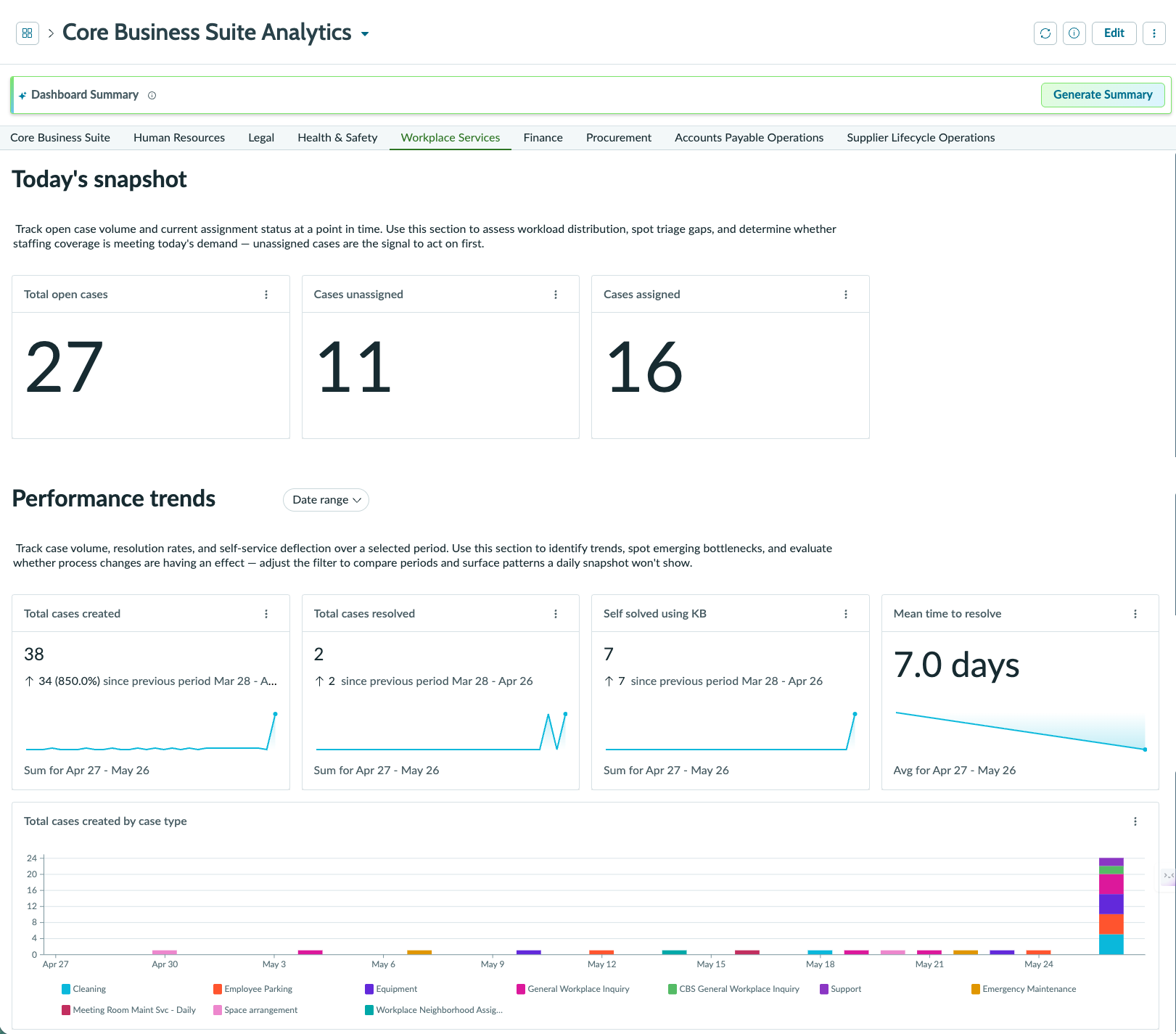Open Total cases created by case type menu

click(1135, 821)
